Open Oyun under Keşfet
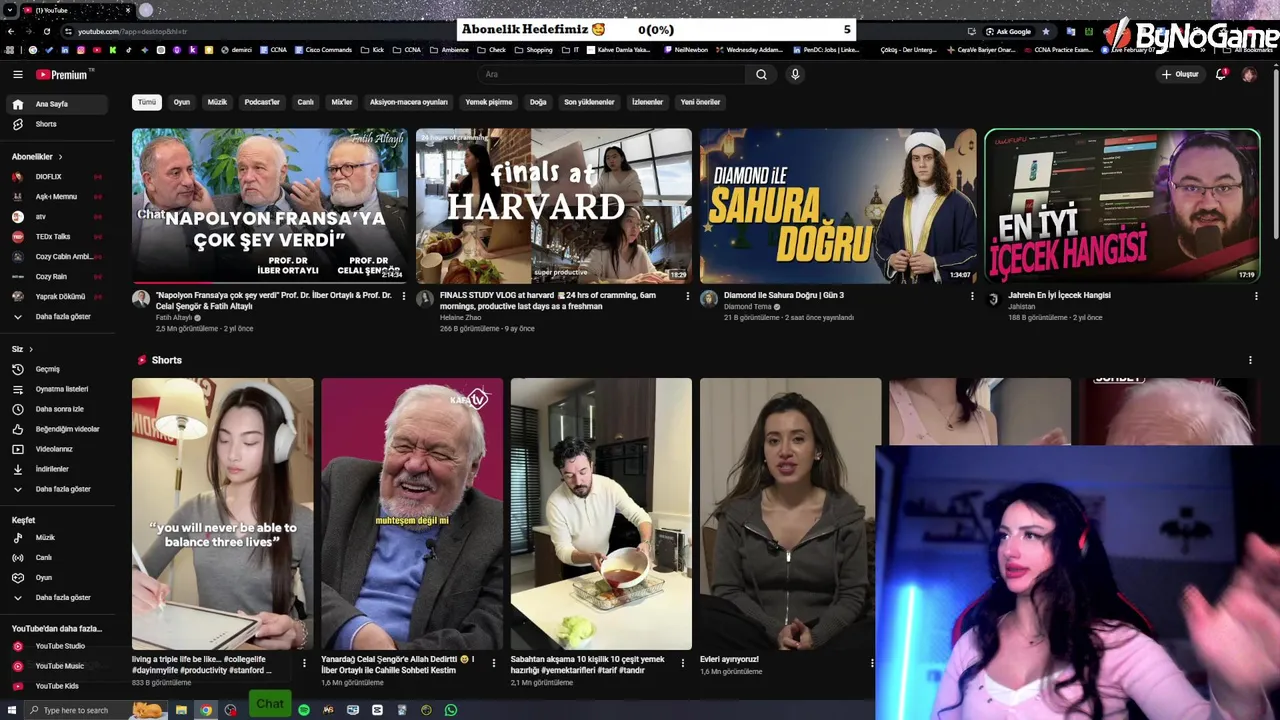The width and height of the screenshot is (1280, 720). [57, 578]
